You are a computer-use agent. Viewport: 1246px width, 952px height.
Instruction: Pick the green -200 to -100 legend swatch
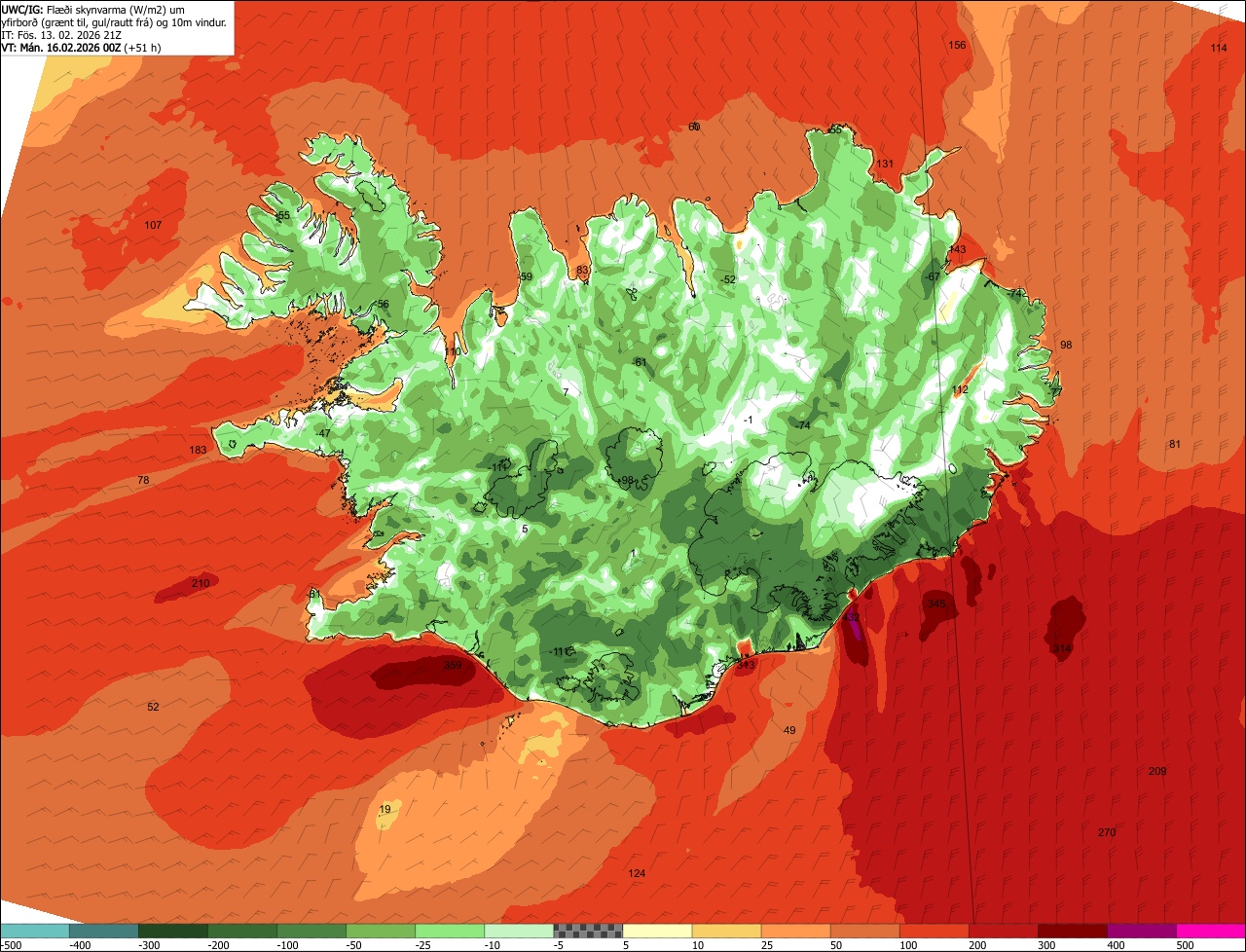[242, 931]
